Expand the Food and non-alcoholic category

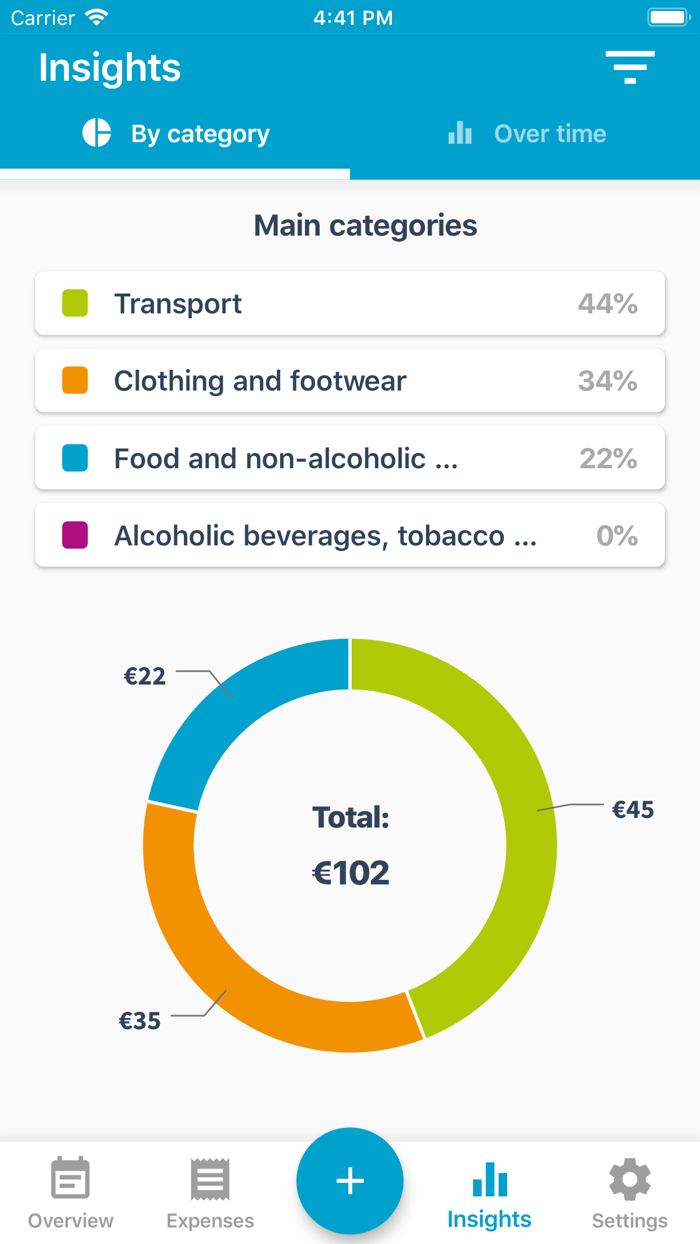click(x=349, y=458)
